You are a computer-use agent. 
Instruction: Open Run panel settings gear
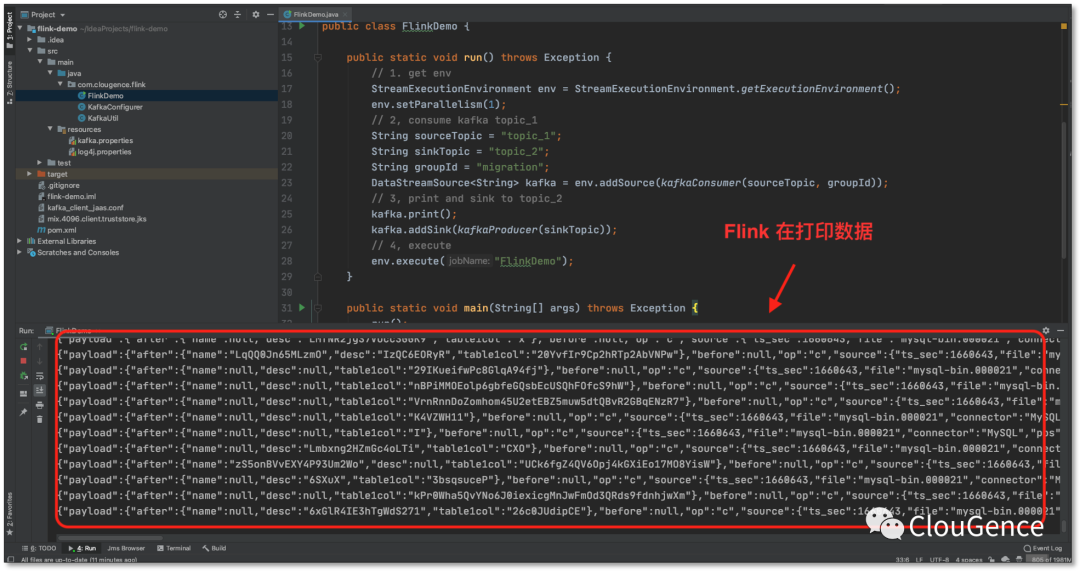click(1046, 331)
